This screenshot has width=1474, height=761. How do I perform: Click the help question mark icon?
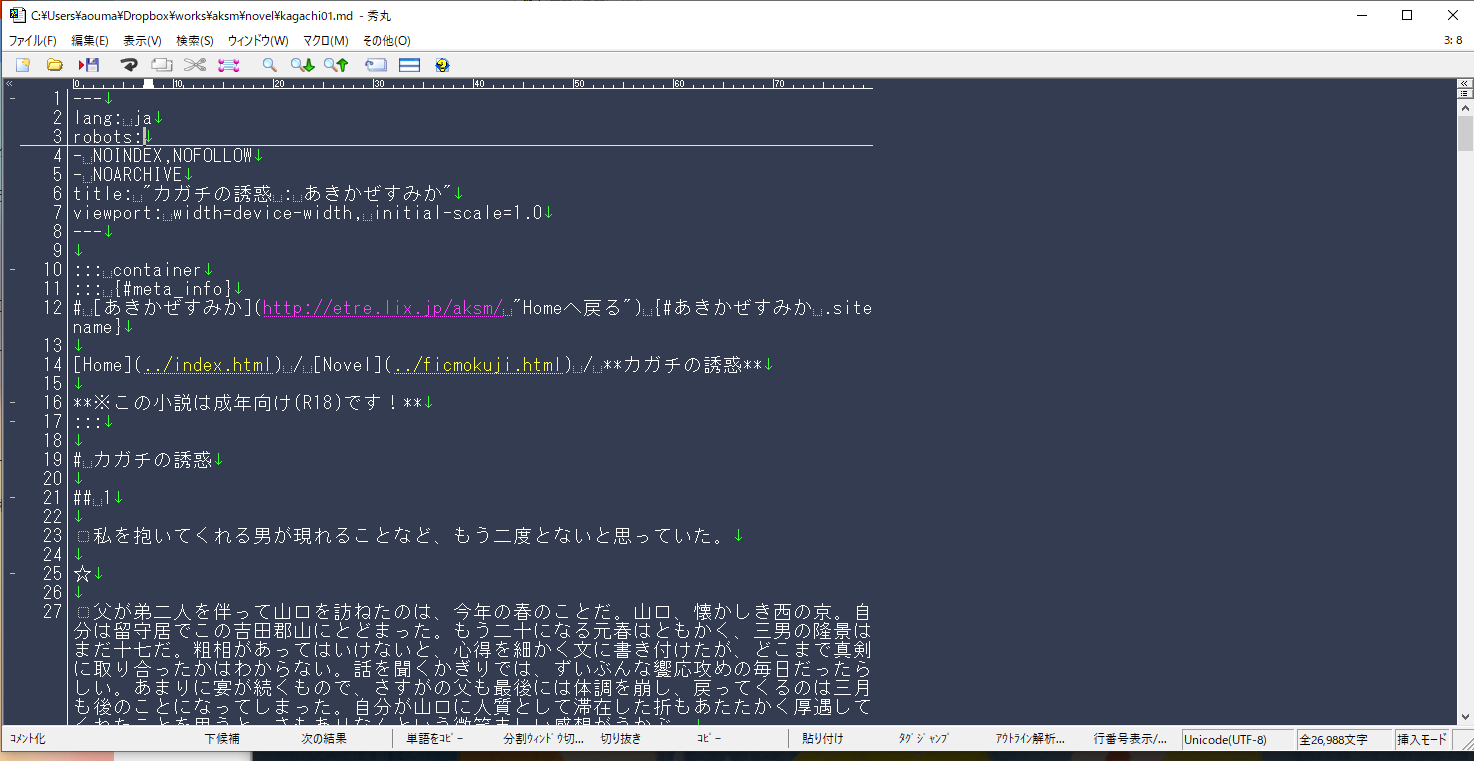442,65
